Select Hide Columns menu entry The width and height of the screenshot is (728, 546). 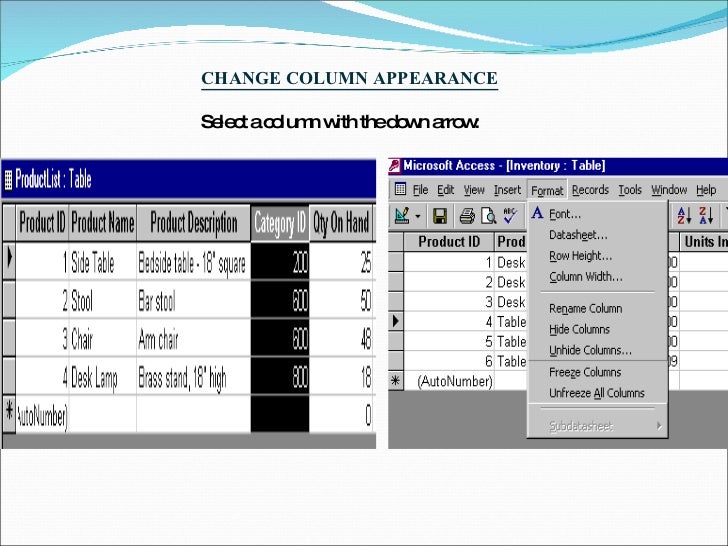(x=597, y=329)
